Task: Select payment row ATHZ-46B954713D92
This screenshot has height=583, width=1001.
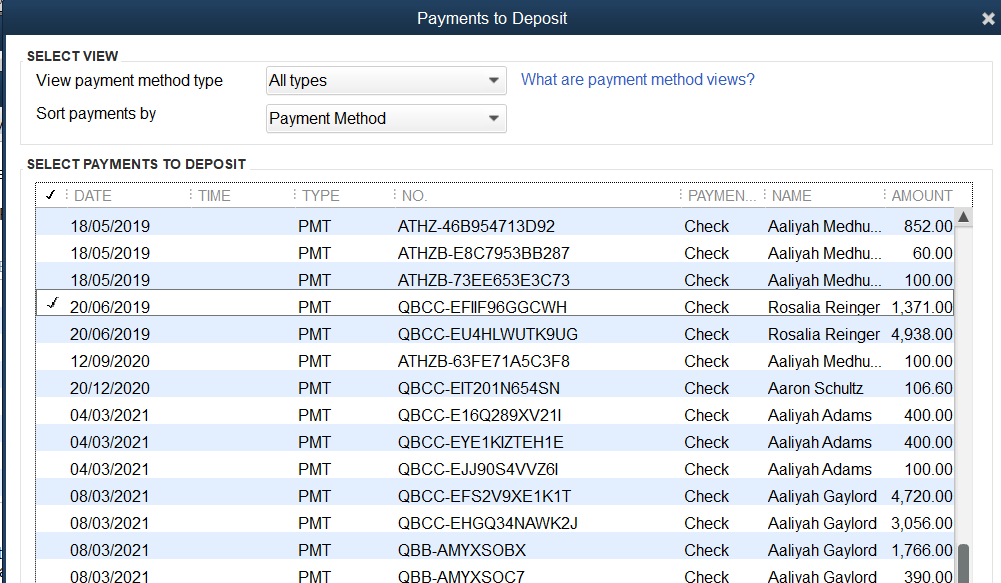Action: point(476,226)
